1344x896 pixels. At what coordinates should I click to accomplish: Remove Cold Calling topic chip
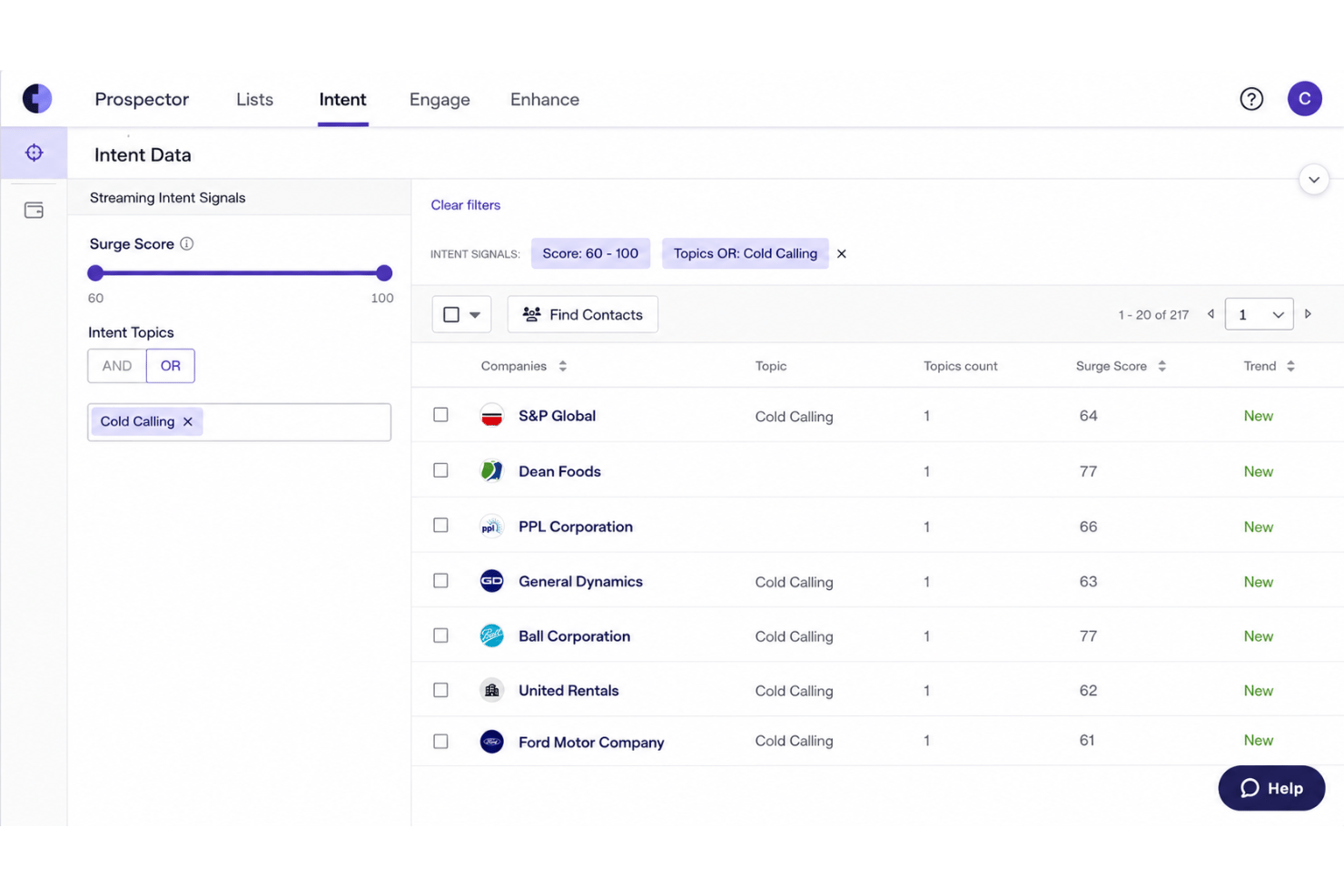coord(188,421)
